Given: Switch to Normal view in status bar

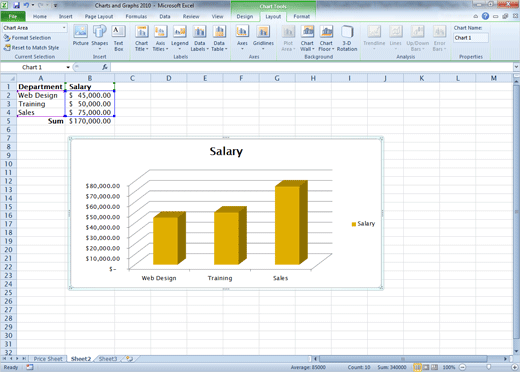Looking at the screenshot, I should 417,367.
